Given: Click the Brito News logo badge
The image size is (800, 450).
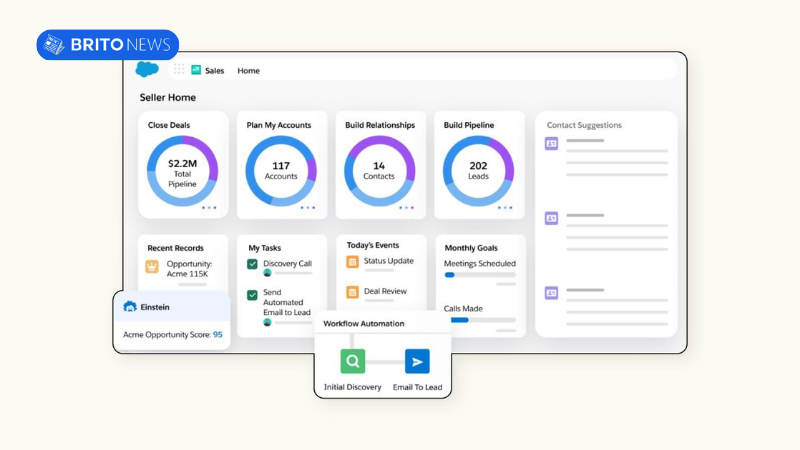Looking at the screenshot, I should (108, 45).
